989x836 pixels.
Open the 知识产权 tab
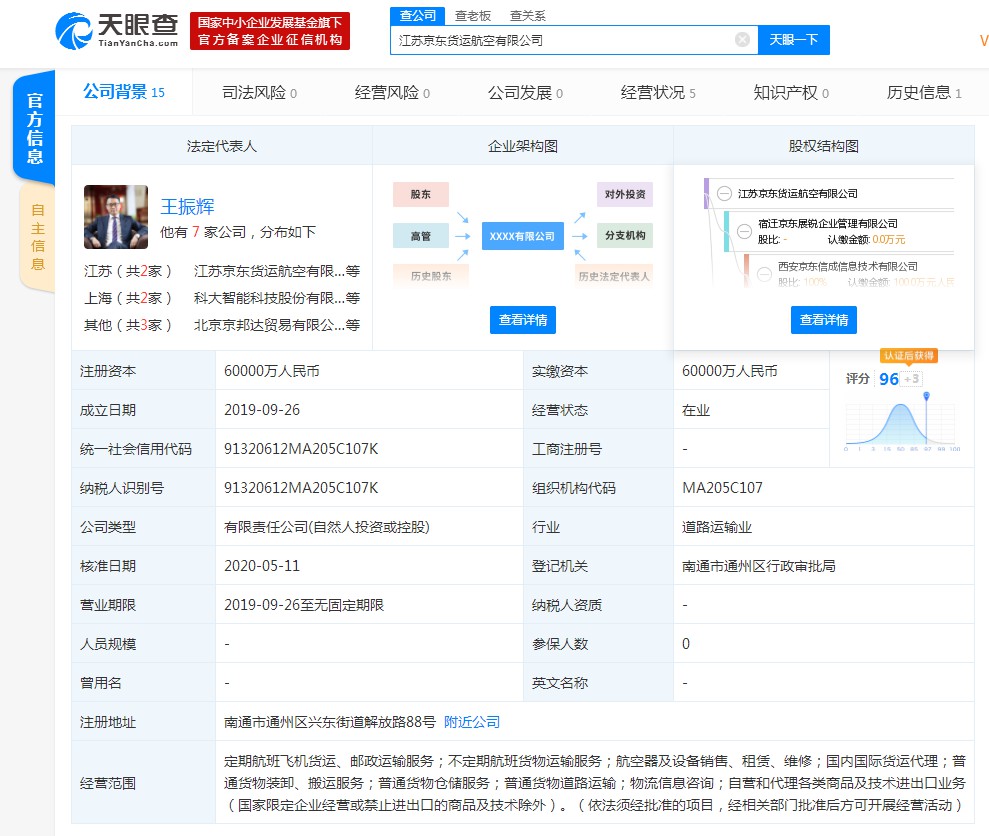[791, 93]
